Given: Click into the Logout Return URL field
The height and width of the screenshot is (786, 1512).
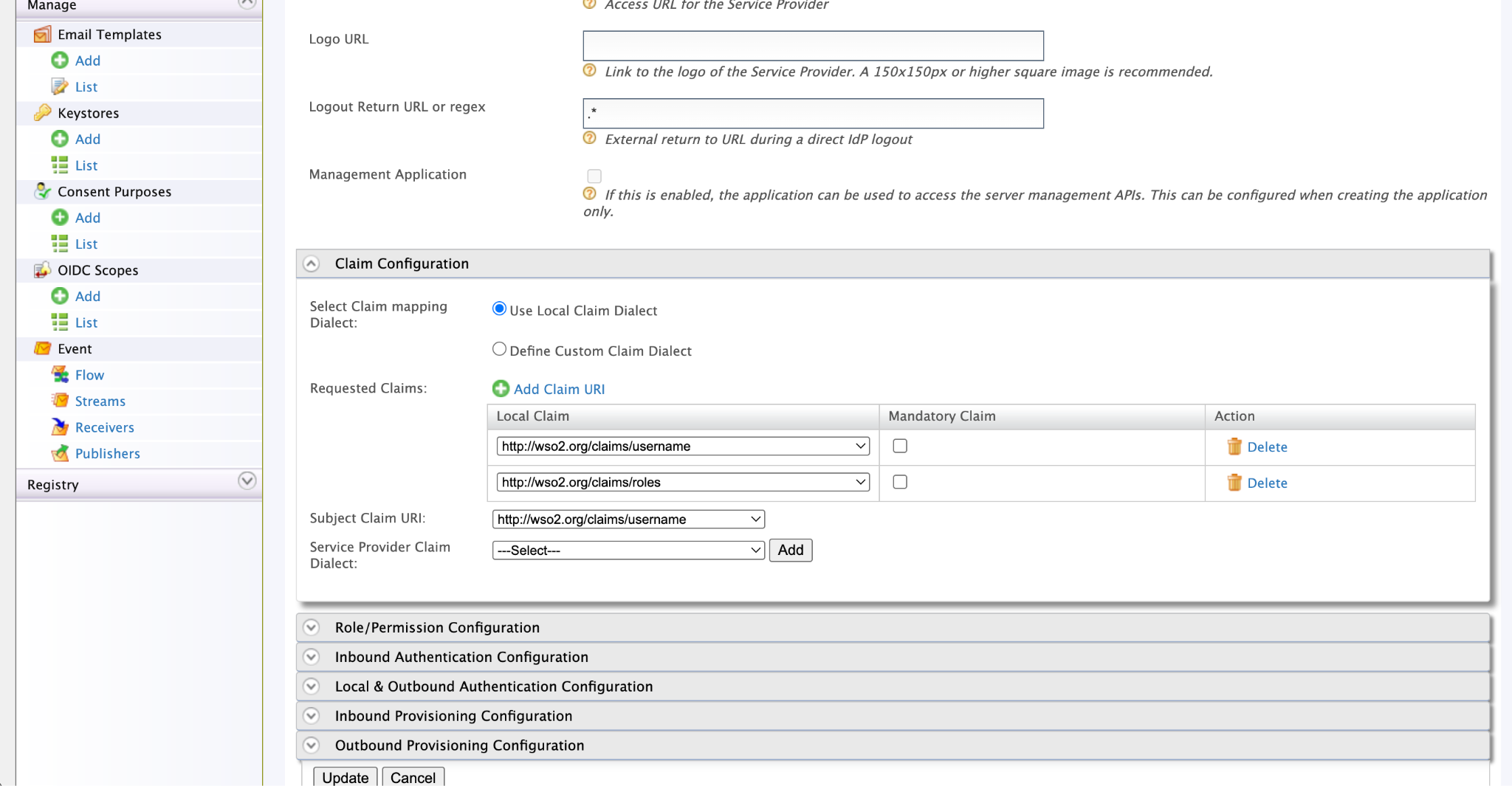Looking at the screenshot, I should pos(813,114).
